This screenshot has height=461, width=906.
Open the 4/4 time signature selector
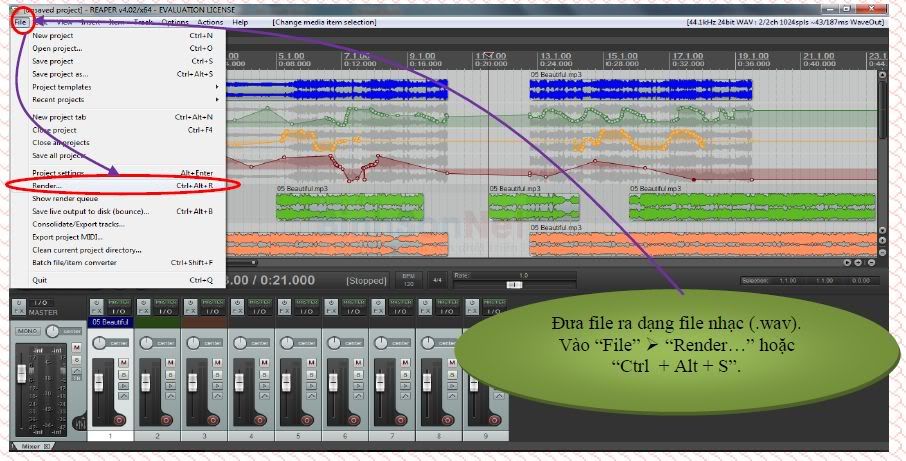(437, 280)
